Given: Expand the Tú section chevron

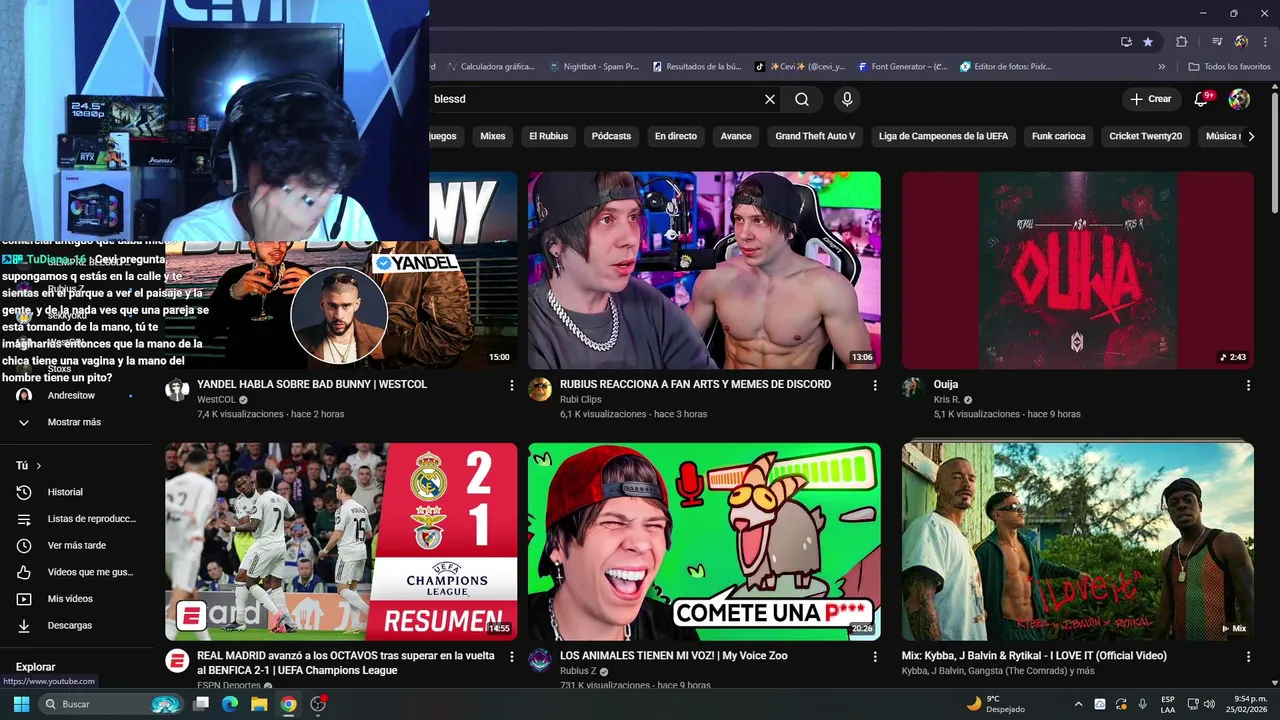Looking at the screenshot, I should point(39,466).
